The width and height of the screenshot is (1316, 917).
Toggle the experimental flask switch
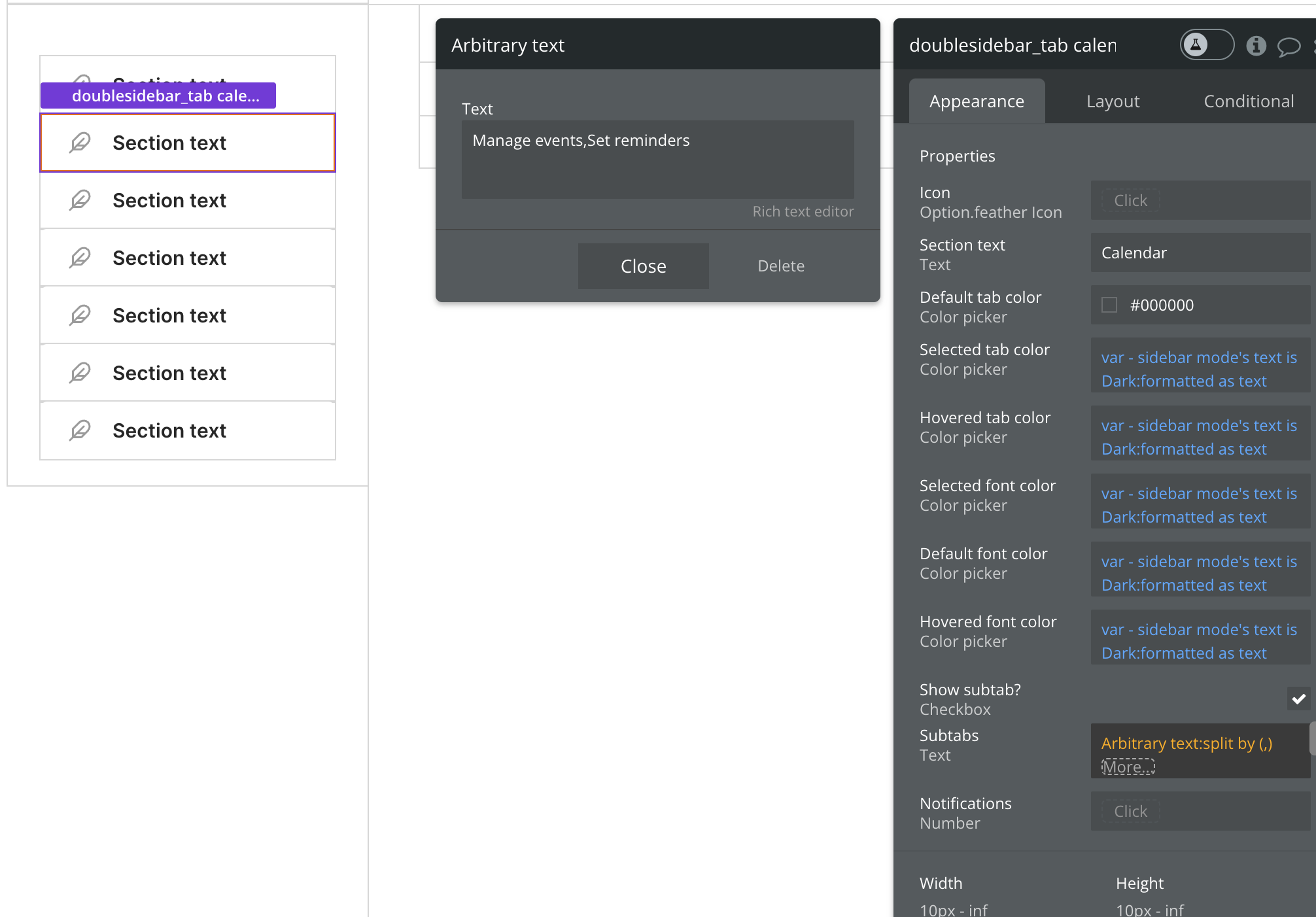point(1207,45)
